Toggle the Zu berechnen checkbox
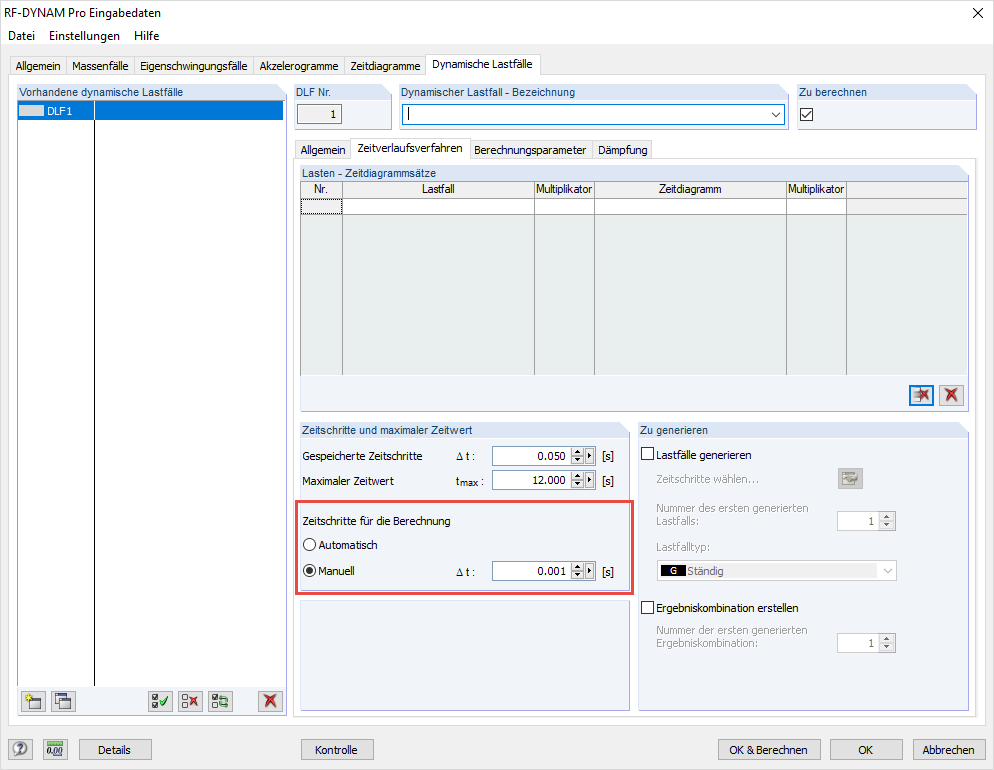 tap(806, 114)
